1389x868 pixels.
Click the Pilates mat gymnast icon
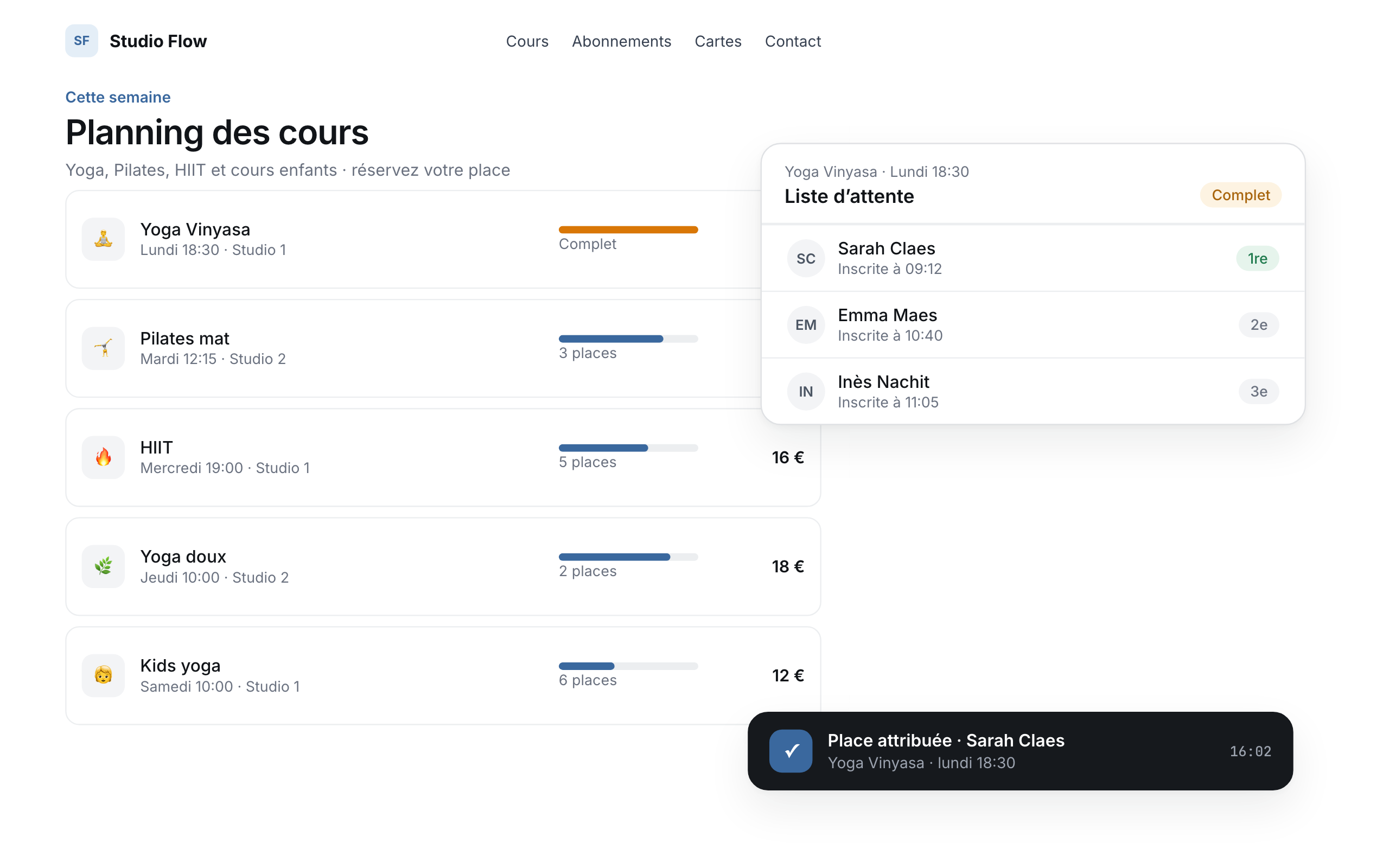(x=103, y=348)
